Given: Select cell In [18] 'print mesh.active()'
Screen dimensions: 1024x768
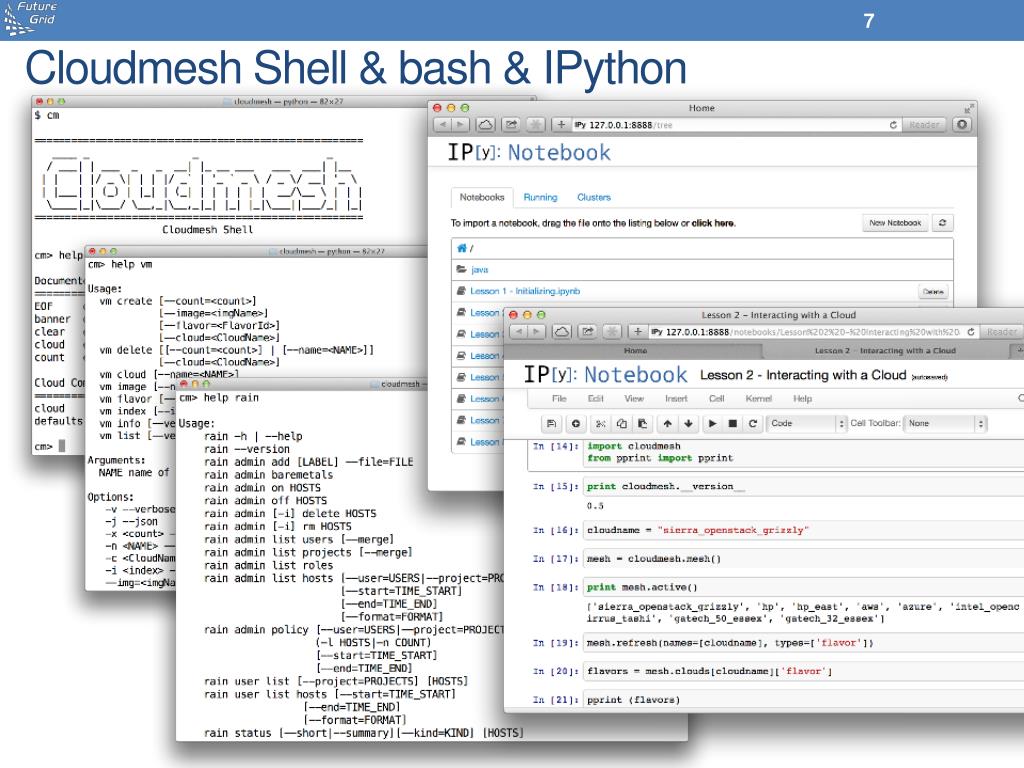Looking at the screenshot, I should 803,587.
